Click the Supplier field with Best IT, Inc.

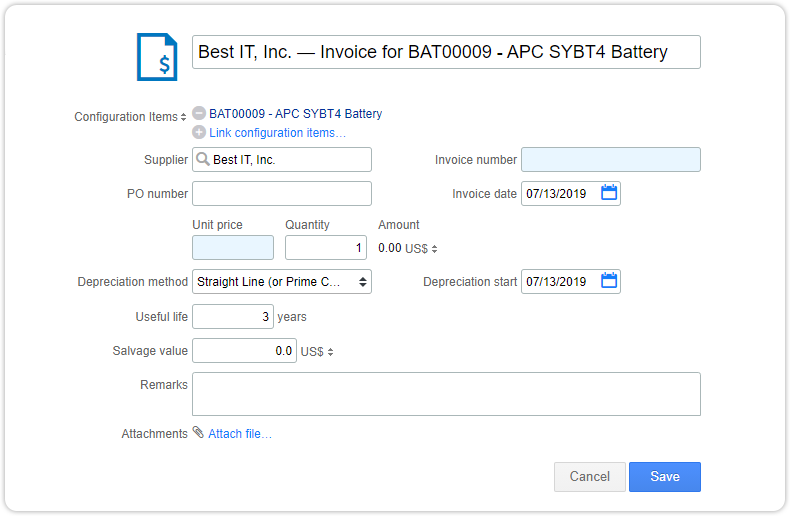(282, 159)
